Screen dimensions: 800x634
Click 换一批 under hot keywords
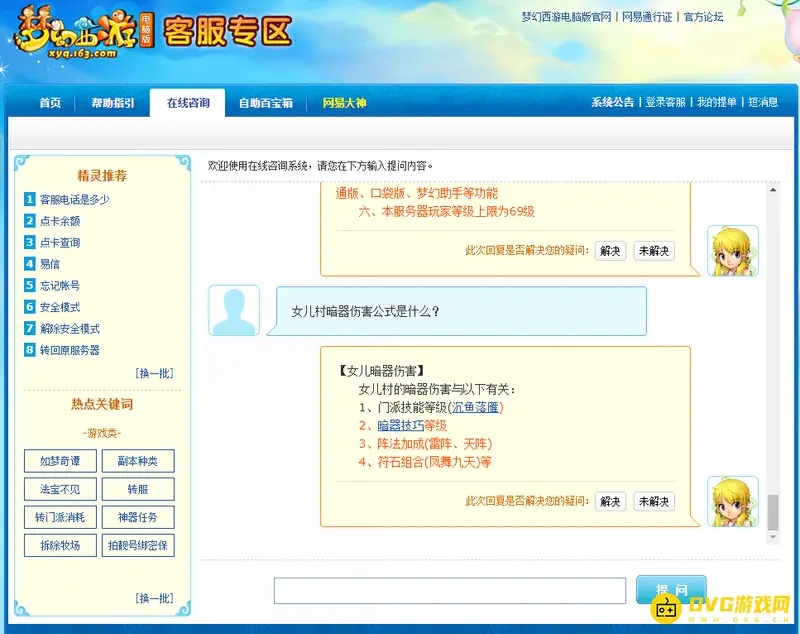(155, 598)
